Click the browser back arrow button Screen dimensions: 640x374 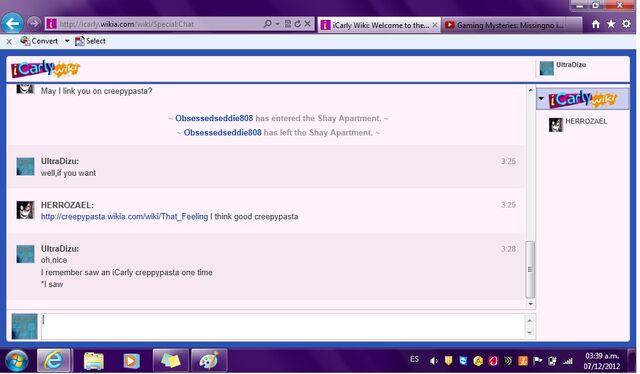click(x=12, y=24)
